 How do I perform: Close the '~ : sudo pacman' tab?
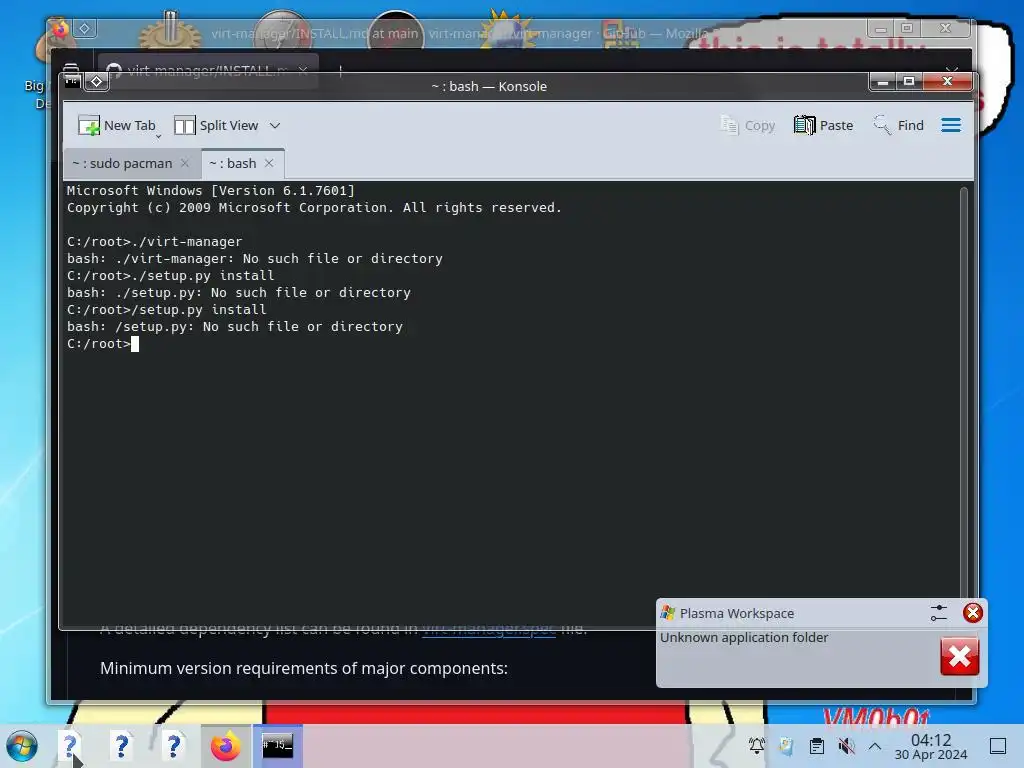pos(185,163)
